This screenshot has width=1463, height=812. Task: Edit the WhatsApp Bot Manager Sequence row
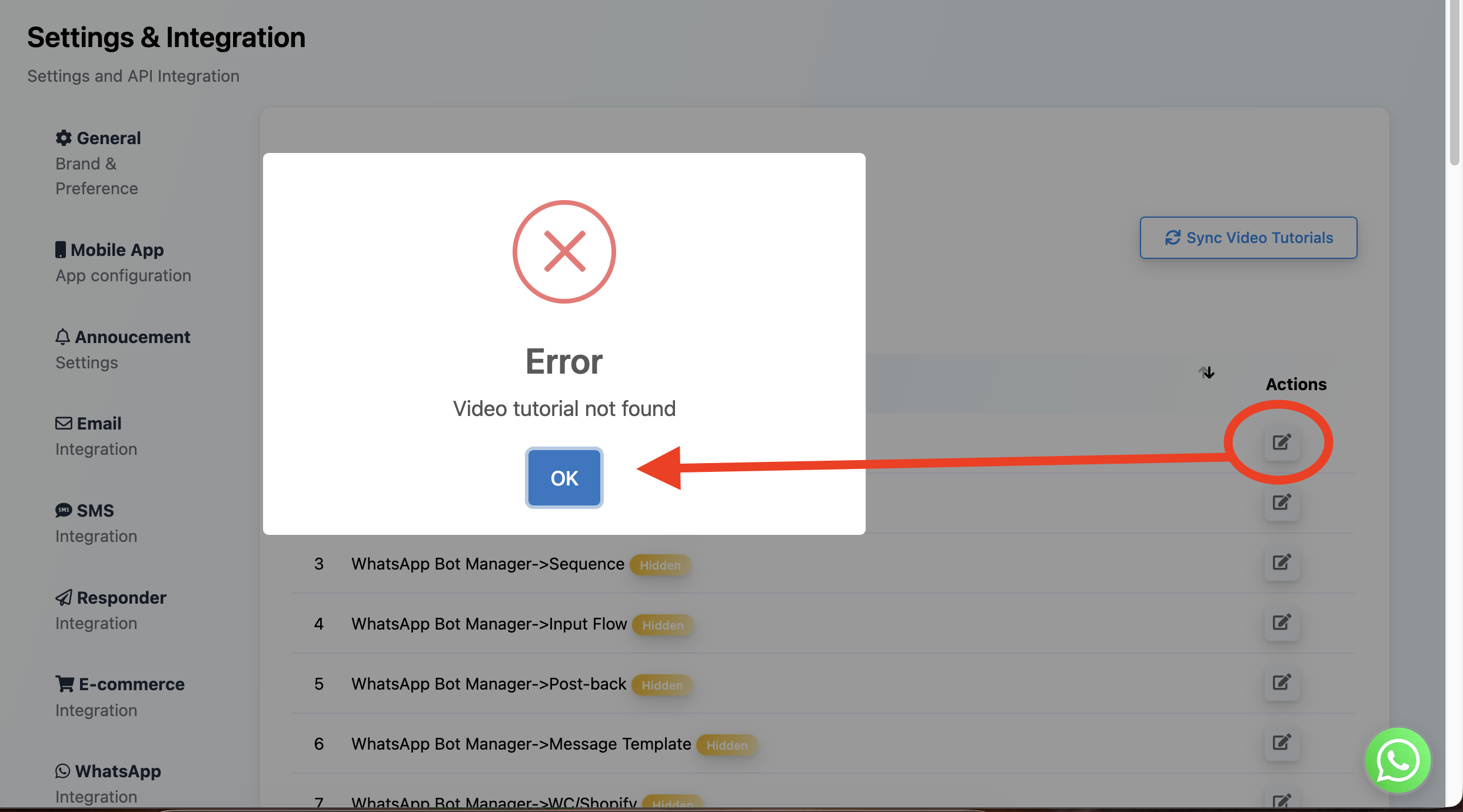(1281, 563)
